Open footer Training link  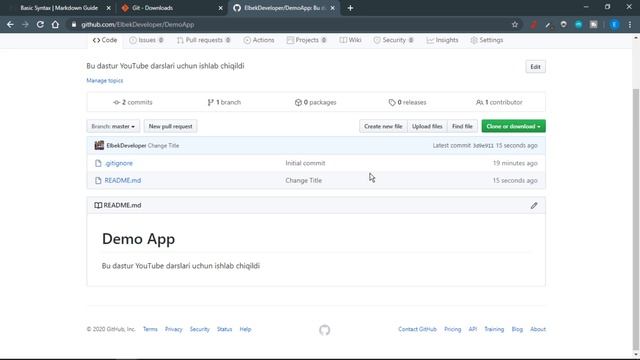tap(494, 329)
